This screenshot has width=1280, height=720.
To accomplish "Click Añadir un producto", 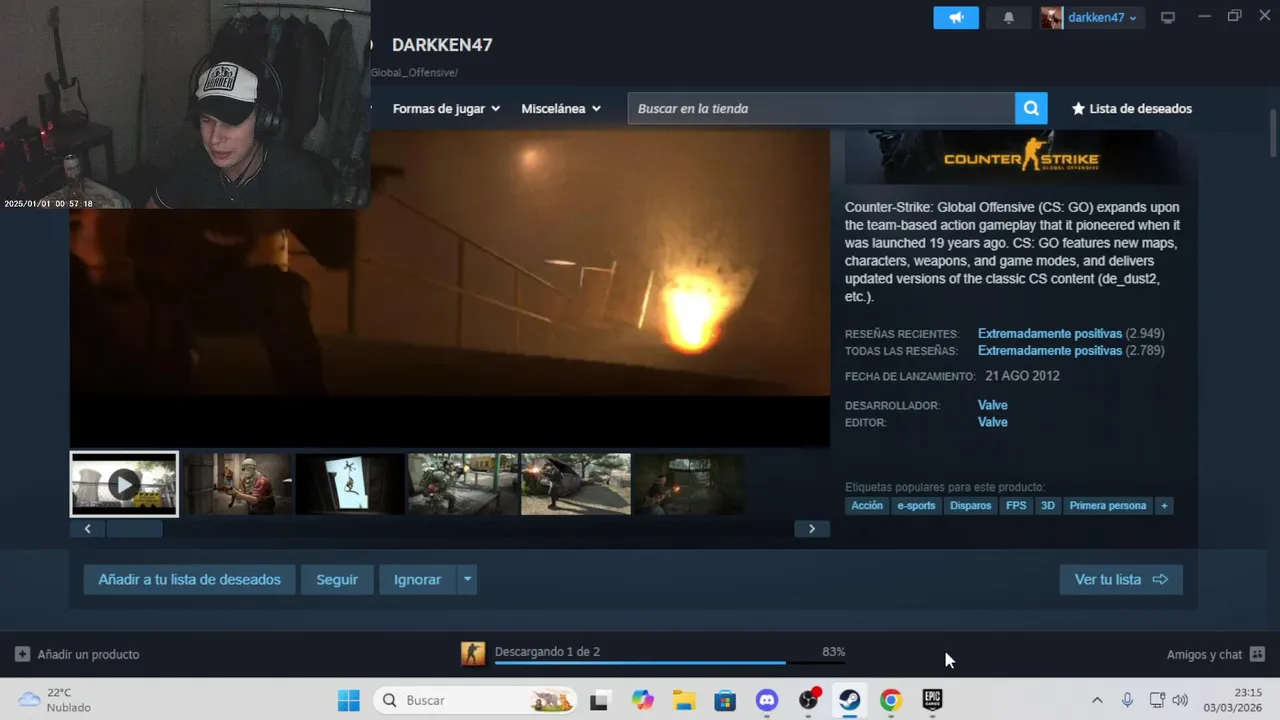I will pos(77,654).
